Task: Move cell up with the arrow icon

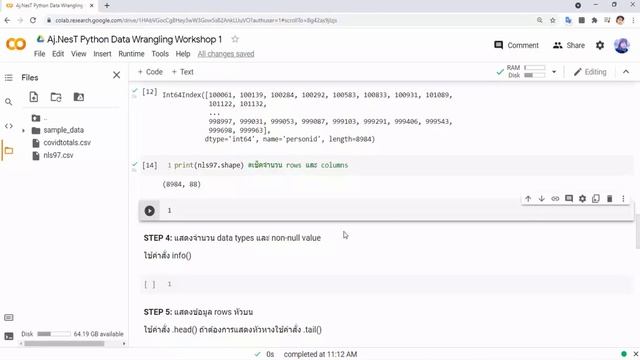Action: point(528,199)
